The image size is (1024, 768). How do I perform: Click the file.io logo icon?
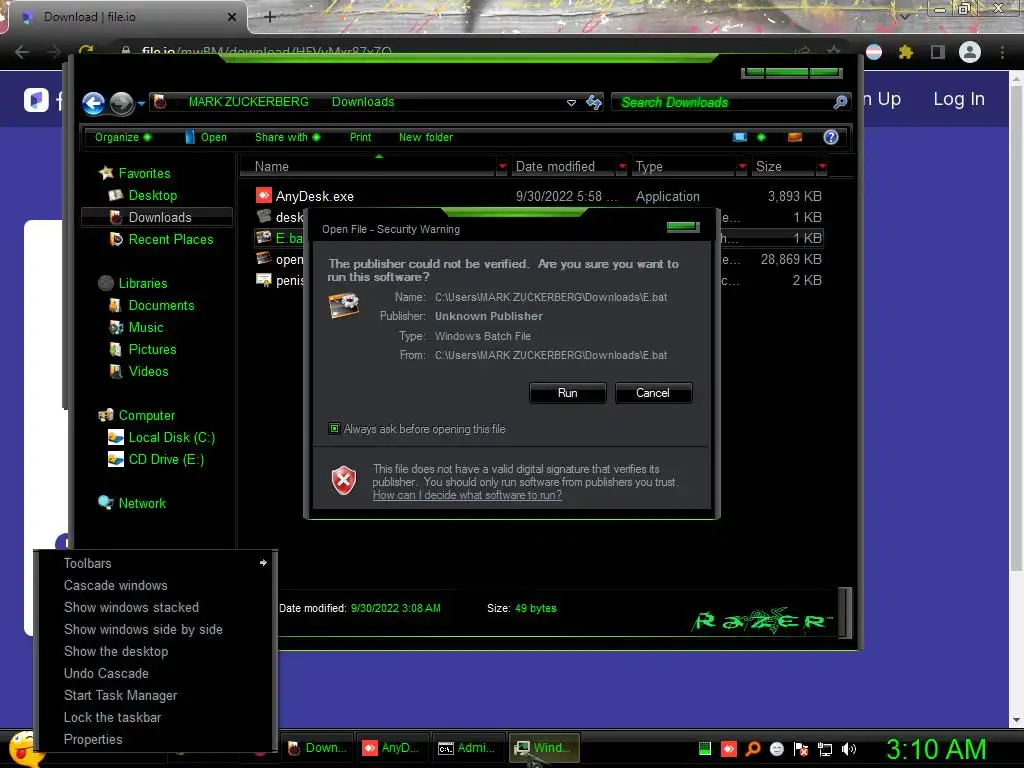coord(37,100)
